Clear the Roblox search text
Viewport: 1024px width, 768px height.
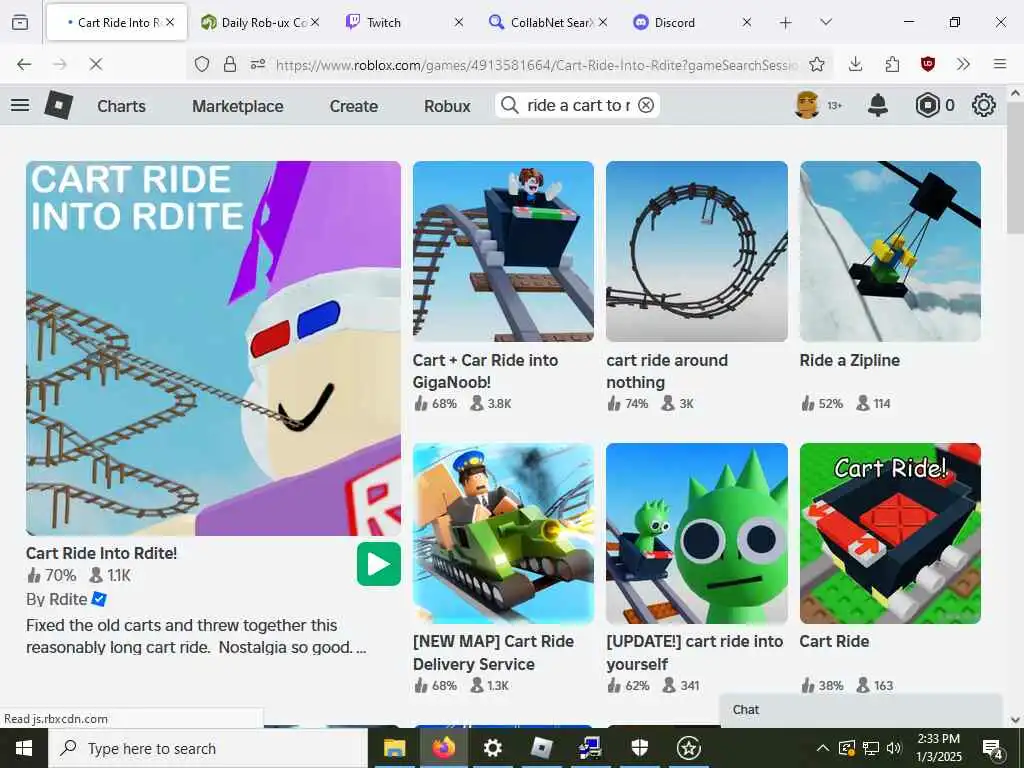coord(646,105)
